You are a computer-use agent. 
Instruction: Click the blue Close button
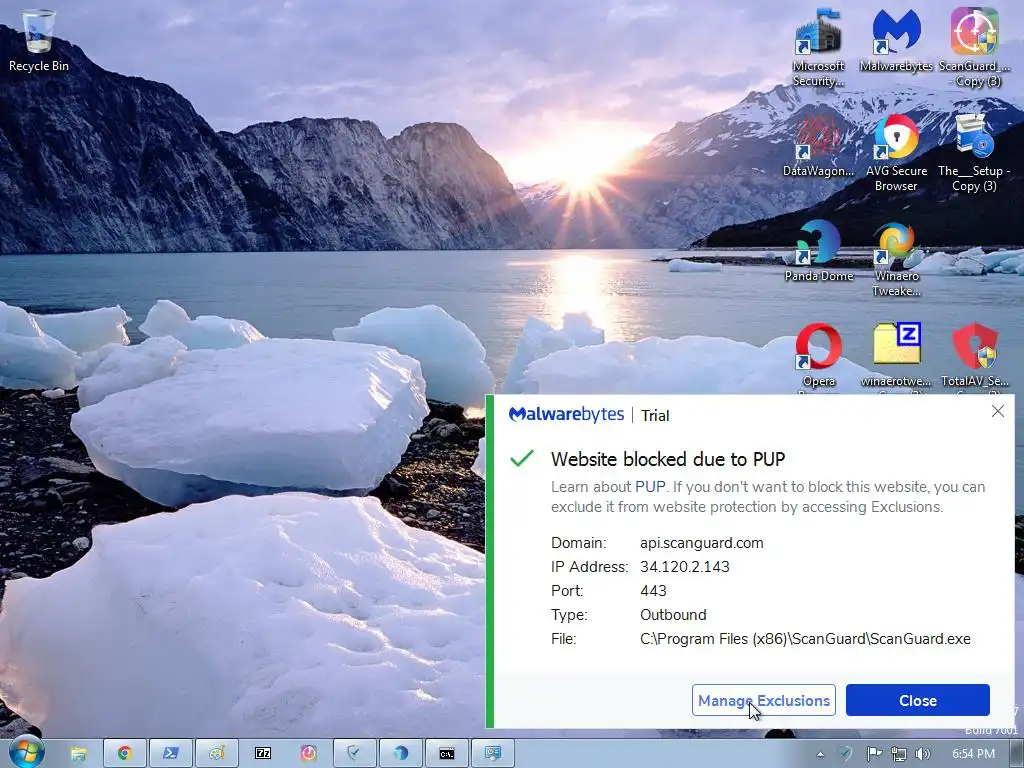pyautogui.click(x=918, y=700)
